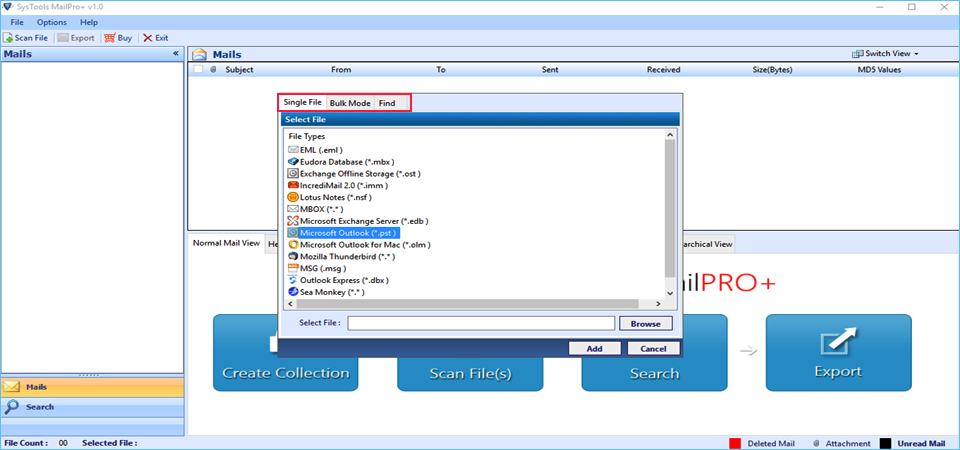960x450 pixels.
Task: Select Mozilla Thunderbird (*.*) file type
Action: click(342, 257)
